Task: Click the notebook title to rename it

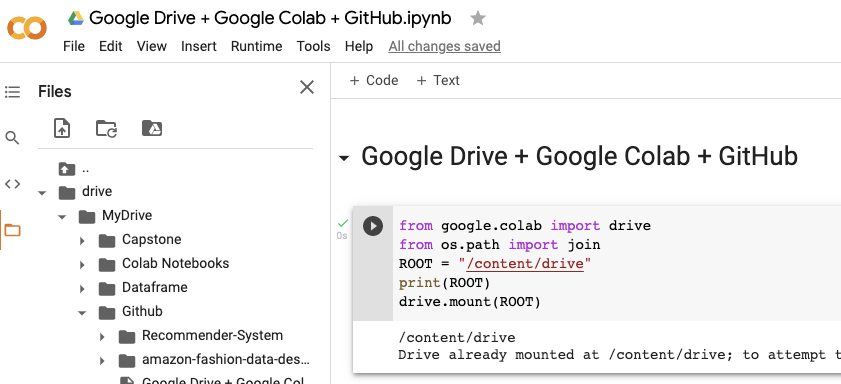Action: point(270,18)
